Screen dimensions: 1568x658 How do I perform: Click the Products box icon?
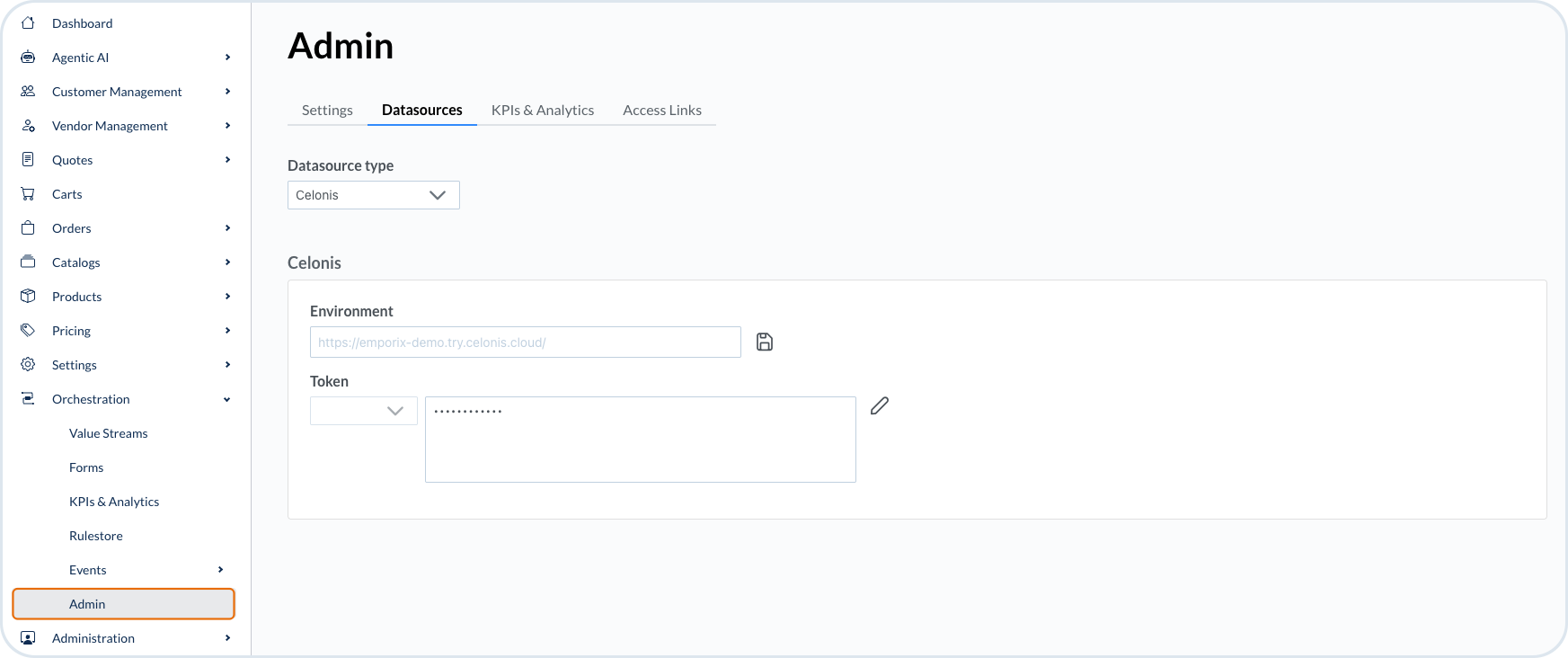pos(28,297)
